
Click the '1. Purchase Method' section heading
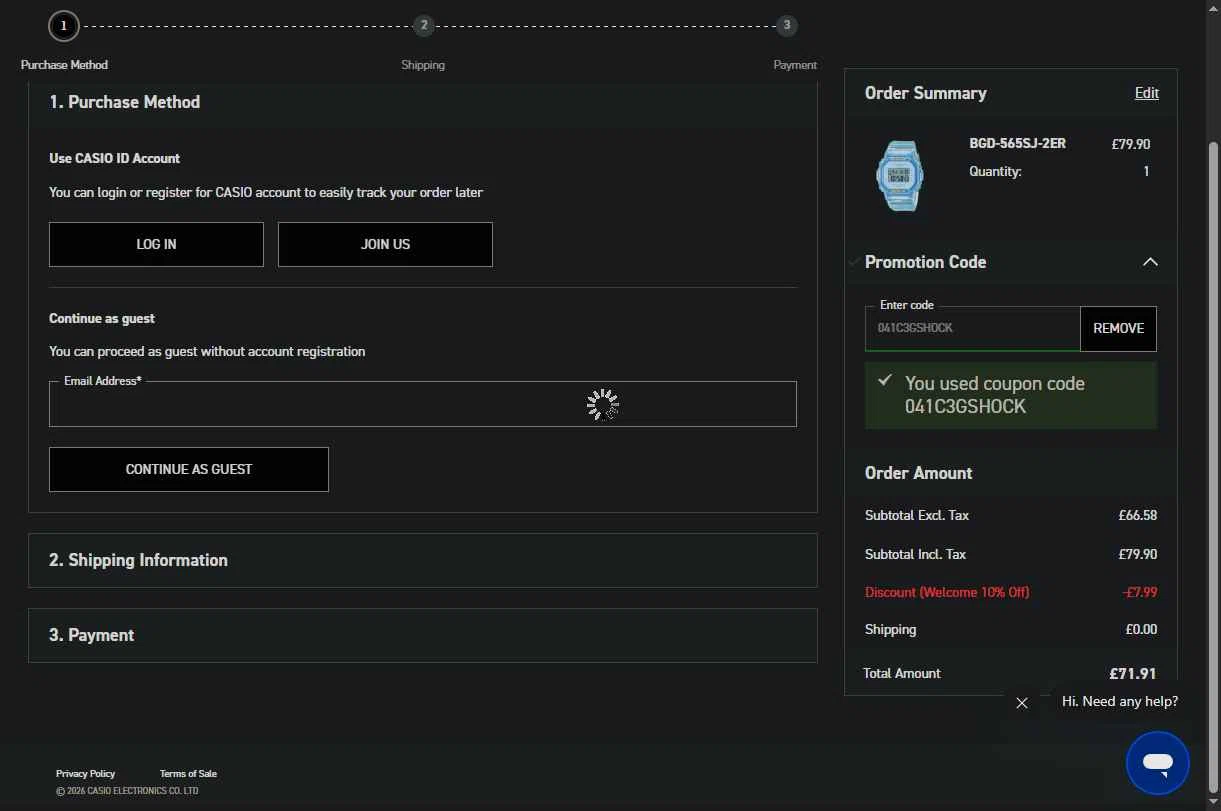tap(125, 102)
